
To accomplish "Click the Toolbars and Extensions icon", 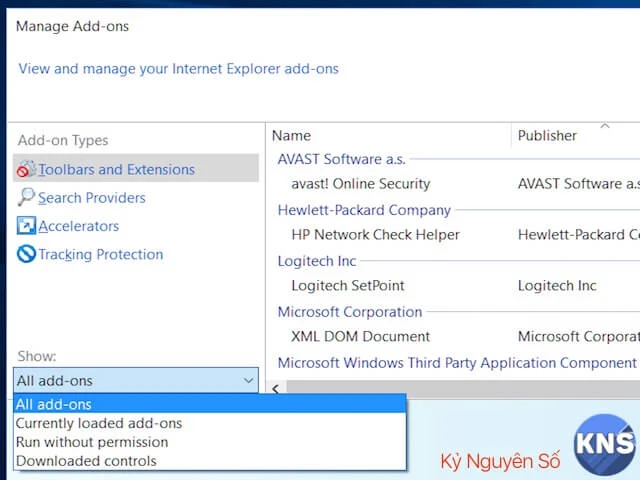I will [26, 170].
